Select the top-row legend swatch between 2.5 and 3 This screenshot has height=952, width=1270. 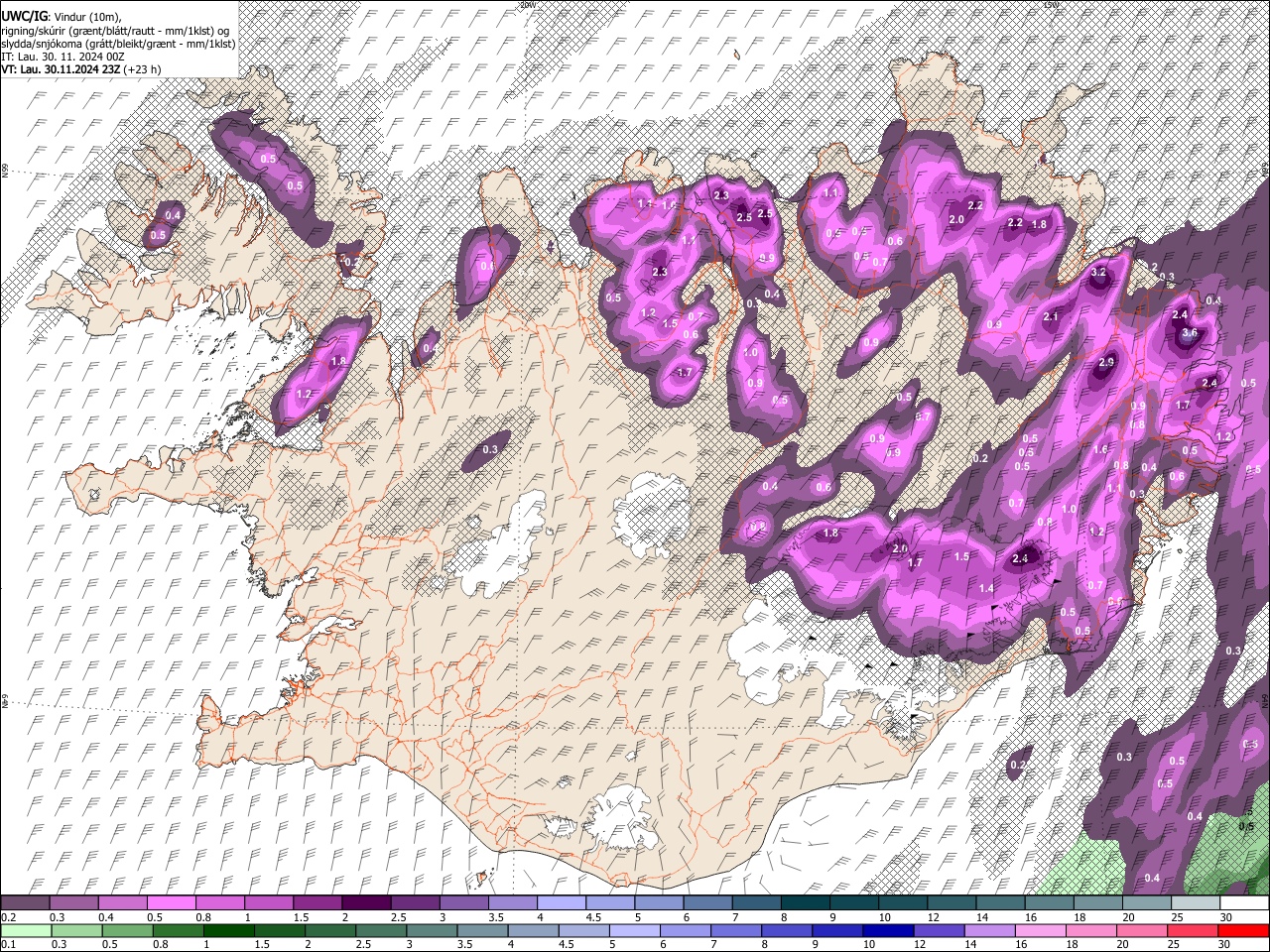point(415,903)
